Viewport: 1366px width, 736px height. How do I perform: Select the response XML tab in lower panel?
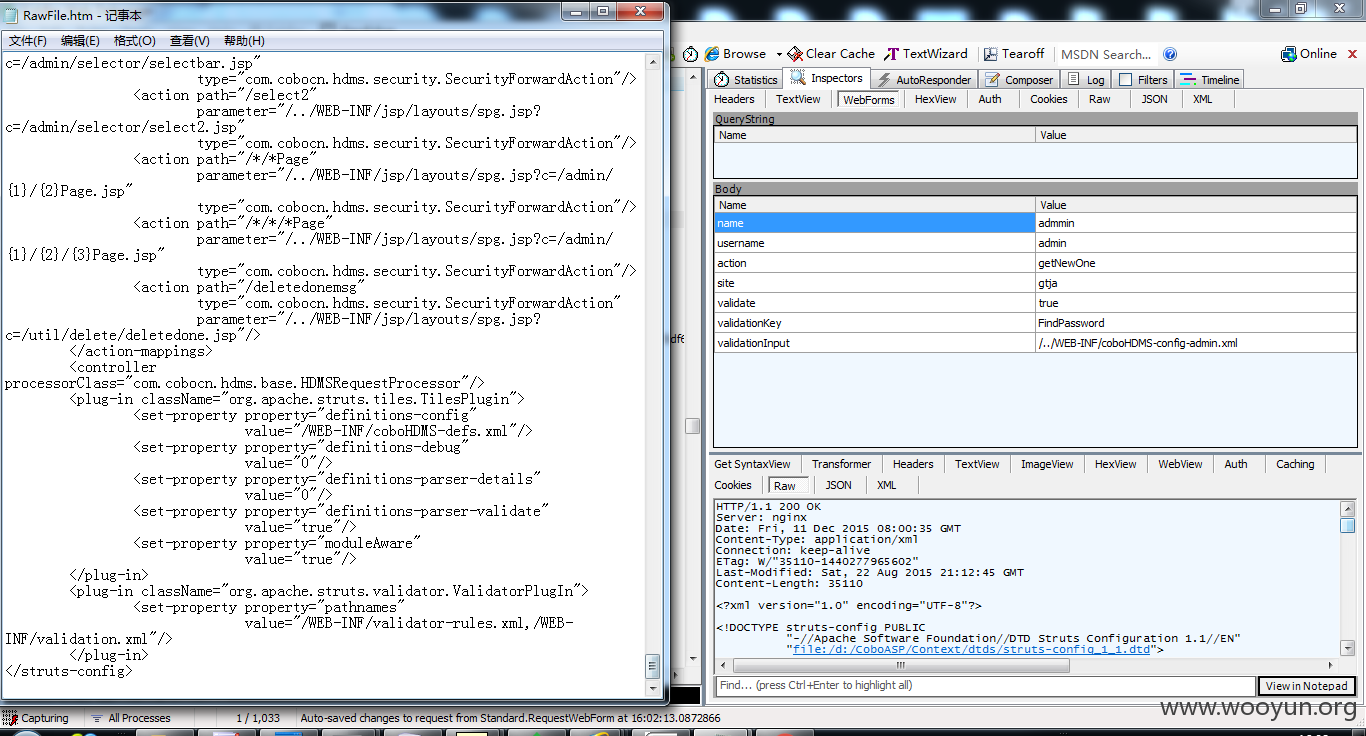click(887, 485)
